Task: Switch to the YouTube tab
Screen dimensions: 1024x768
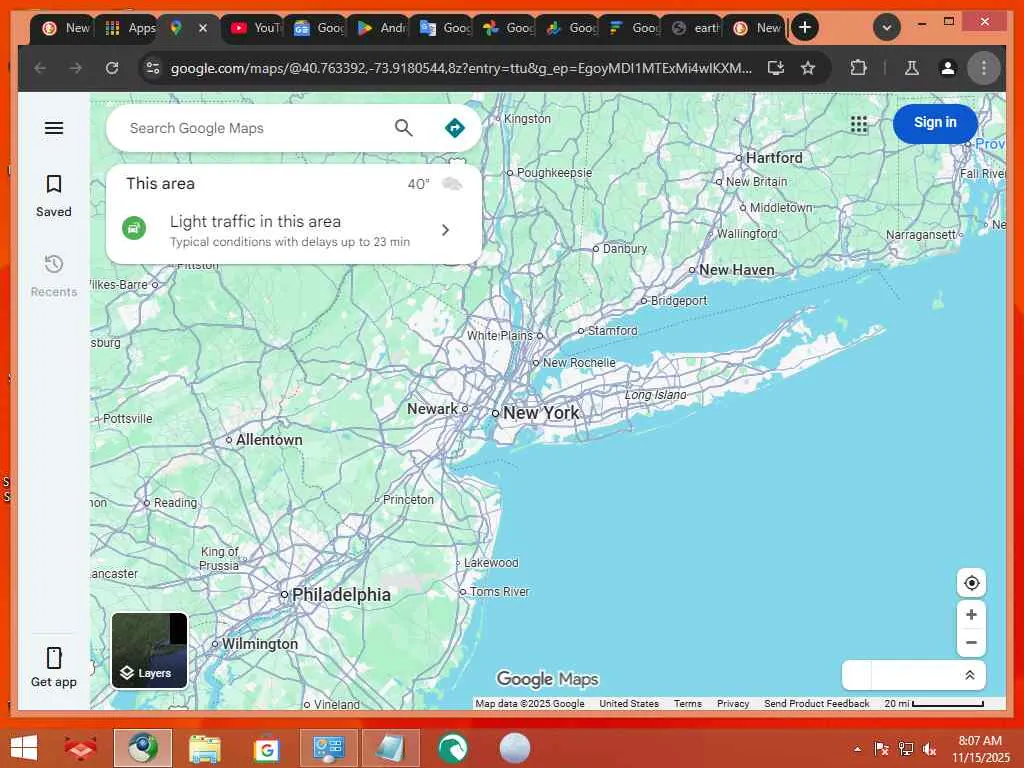Action: 256,28
